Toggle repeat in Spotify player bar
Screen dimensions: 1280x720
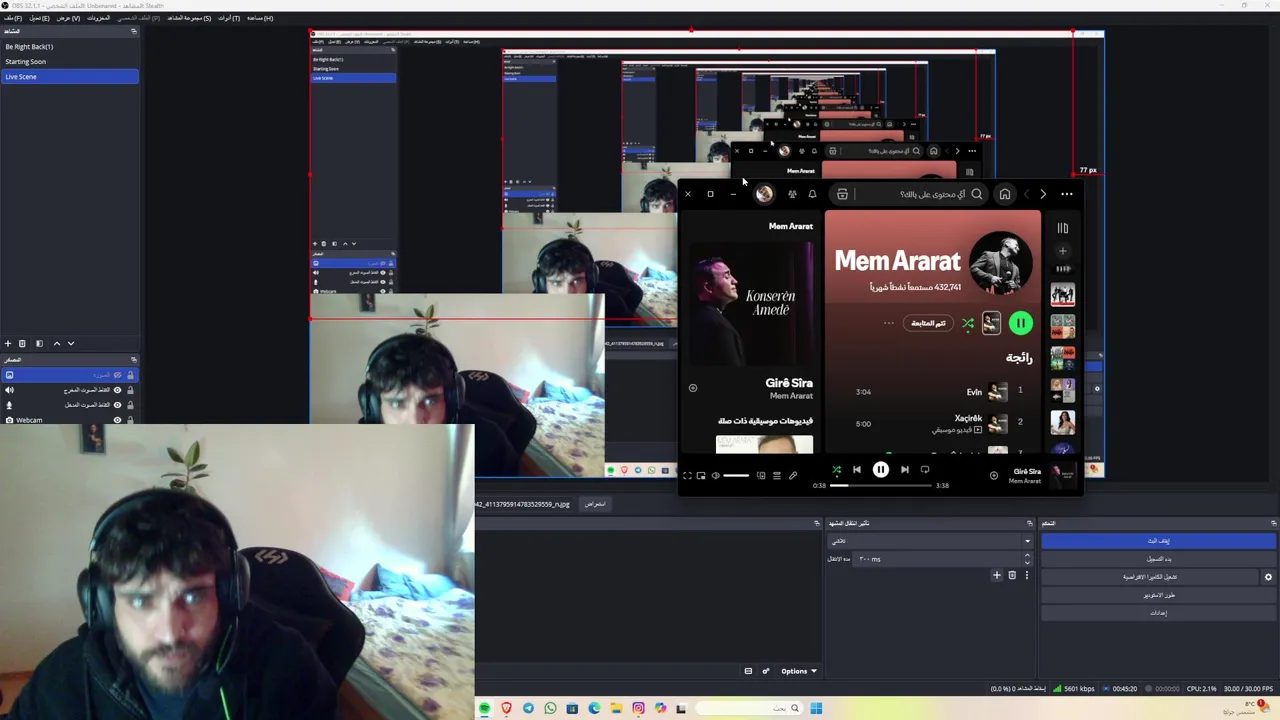point(925,470)
